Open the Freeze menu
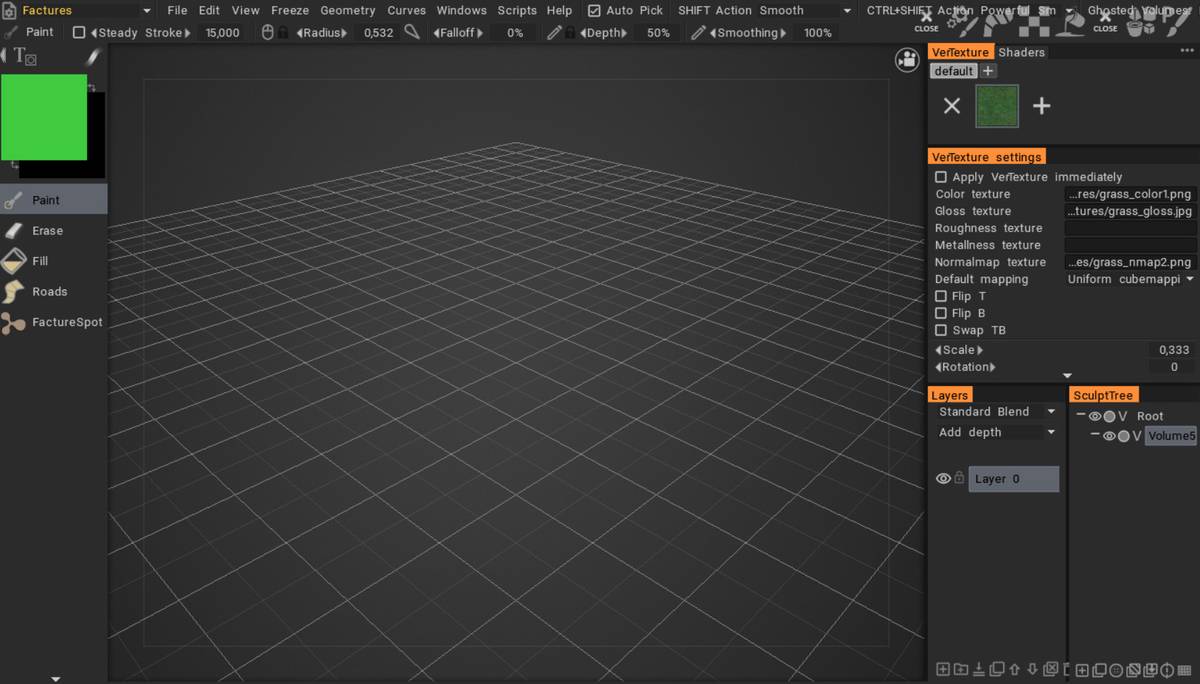1200x684 pixels. click(290, 10)
